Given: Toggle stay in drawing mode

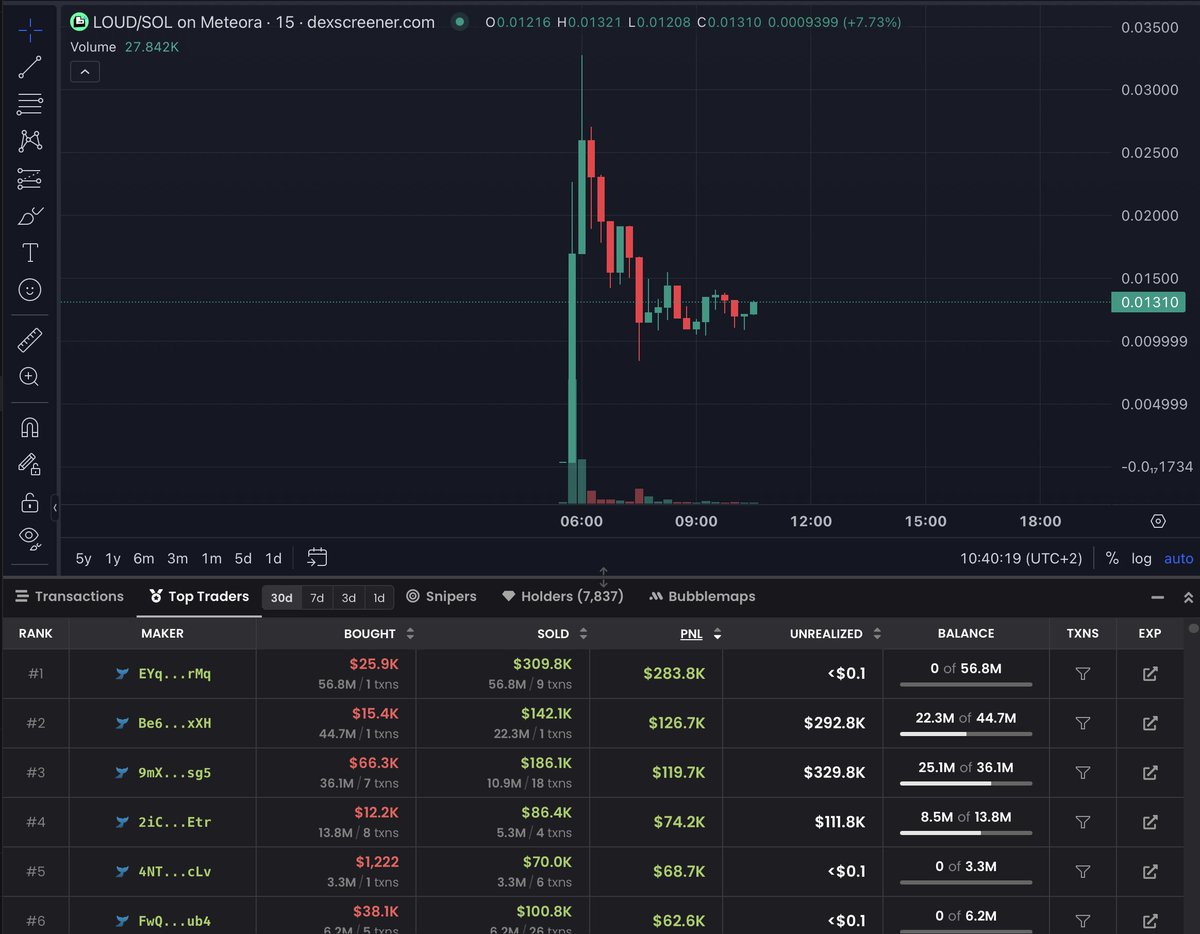Looking at the screenshot, I should (30, 464).
